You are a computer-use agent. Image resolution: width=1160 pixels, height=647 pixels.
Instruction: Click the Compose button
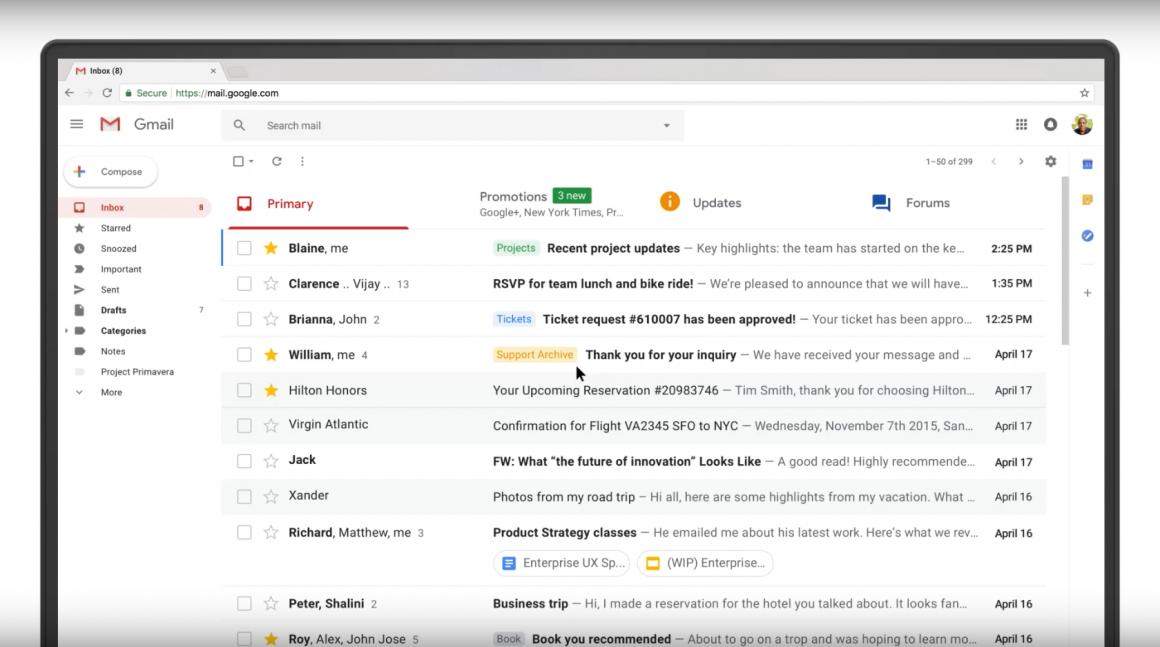pos(111,172)
